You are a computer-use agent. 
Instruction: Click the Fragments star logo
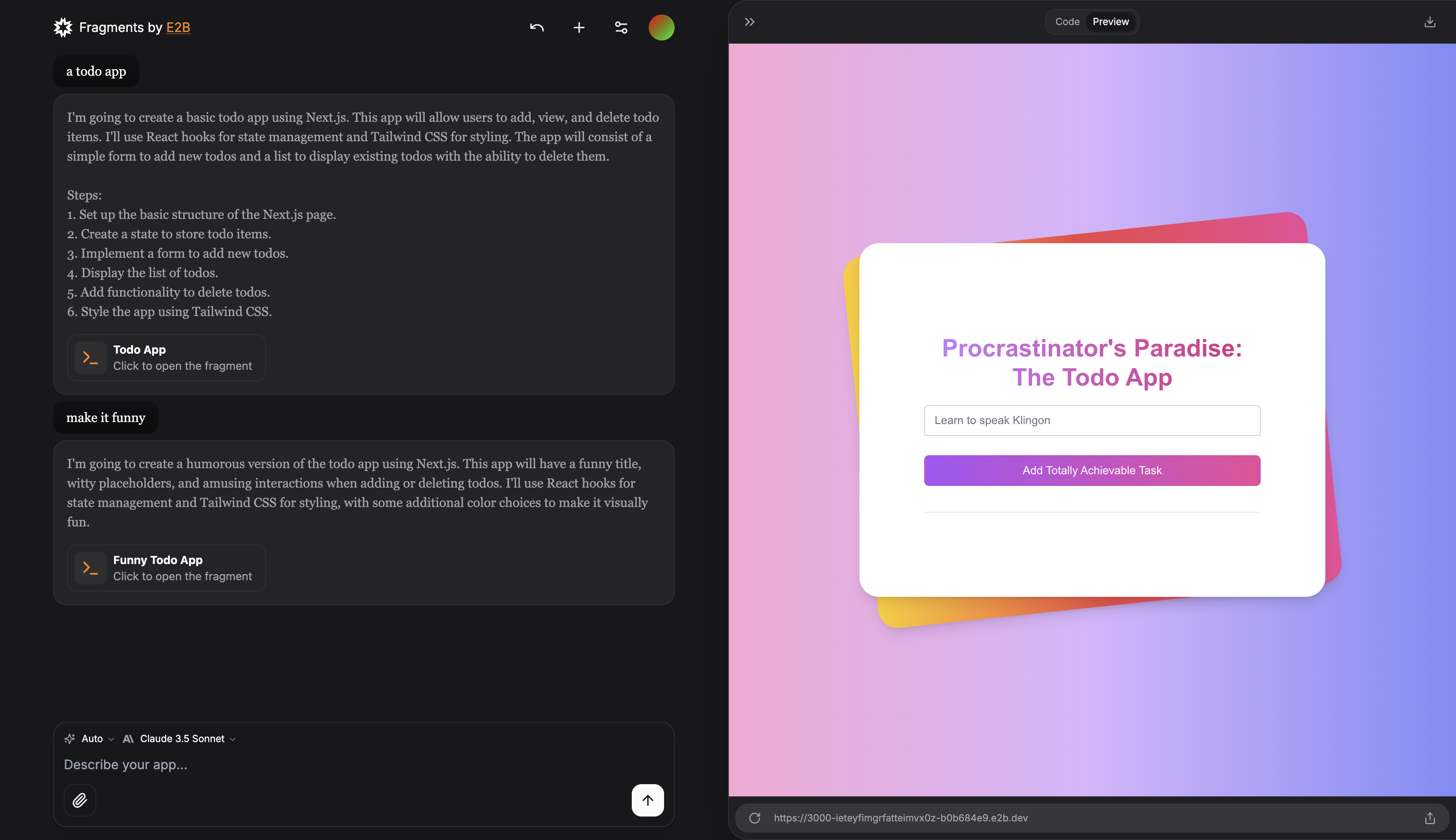63,27
